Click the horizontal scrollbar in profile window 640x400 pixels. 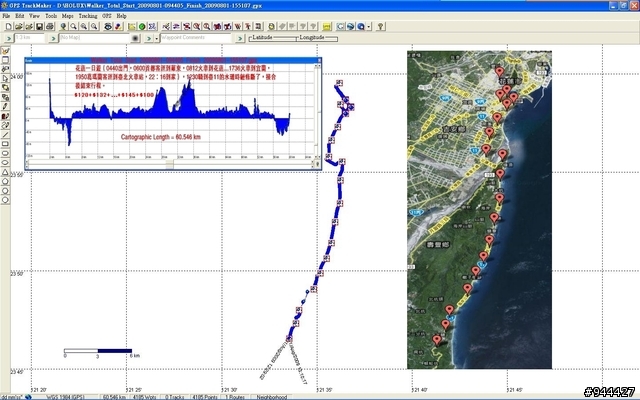click(169, 164)
